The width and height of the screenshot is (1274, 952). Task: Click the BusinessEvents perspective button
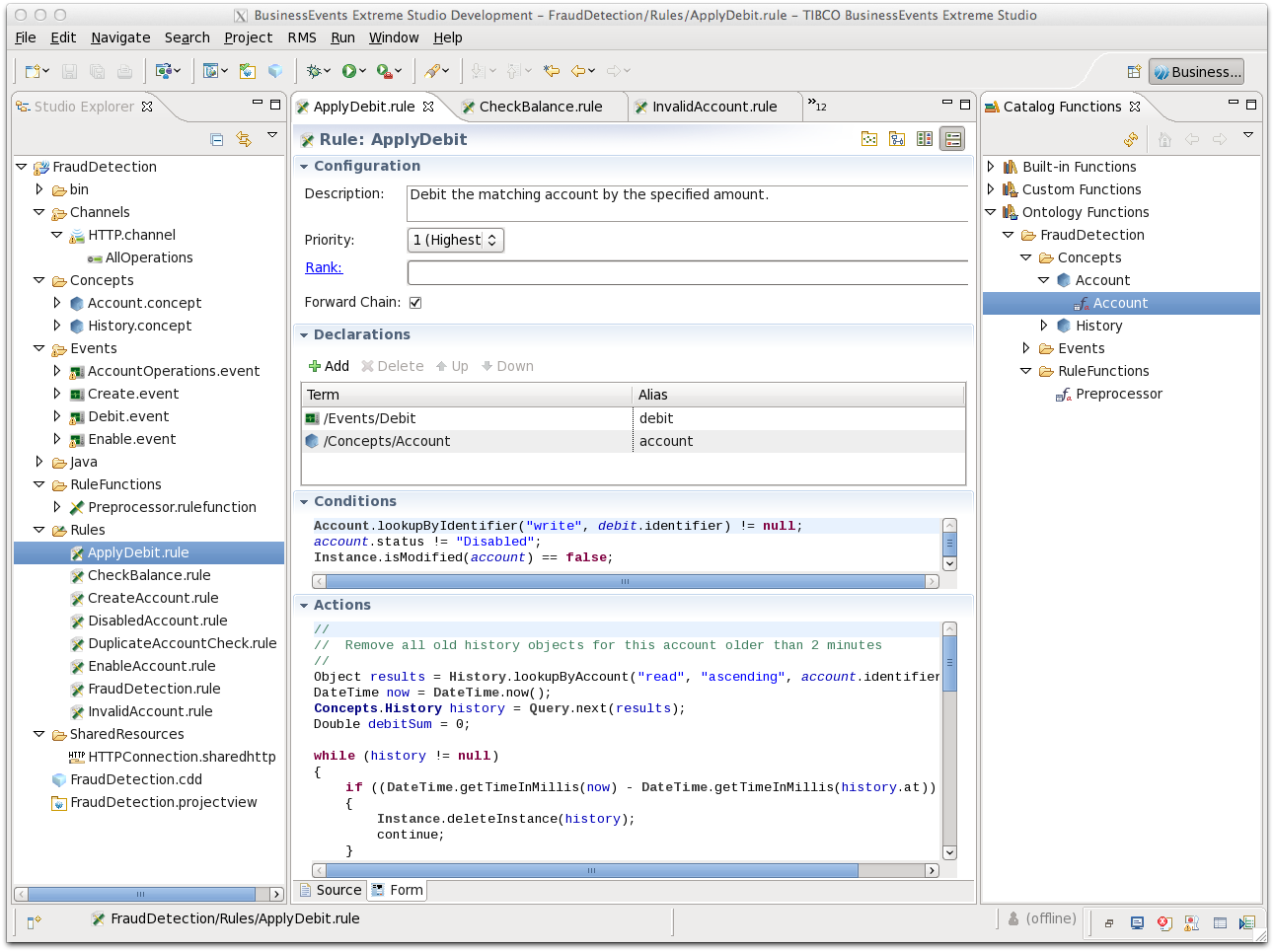[x=1196, y=72]
